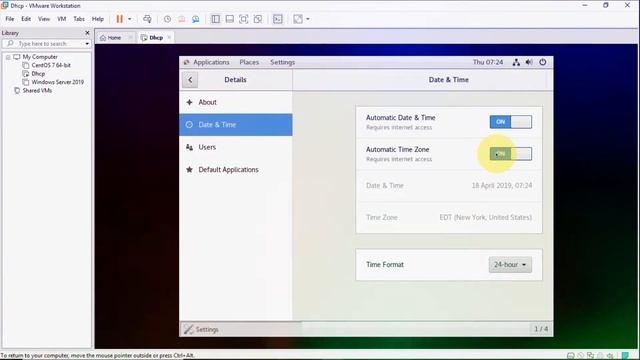This screenshot has width=640, height=360.
Task: Close the Library panel
Action: 87,33
